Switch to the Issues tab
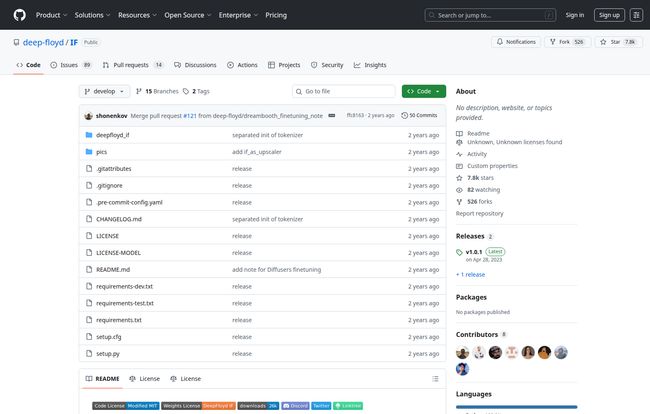Viewport: 650px width, 414px height. click(70, 65)
